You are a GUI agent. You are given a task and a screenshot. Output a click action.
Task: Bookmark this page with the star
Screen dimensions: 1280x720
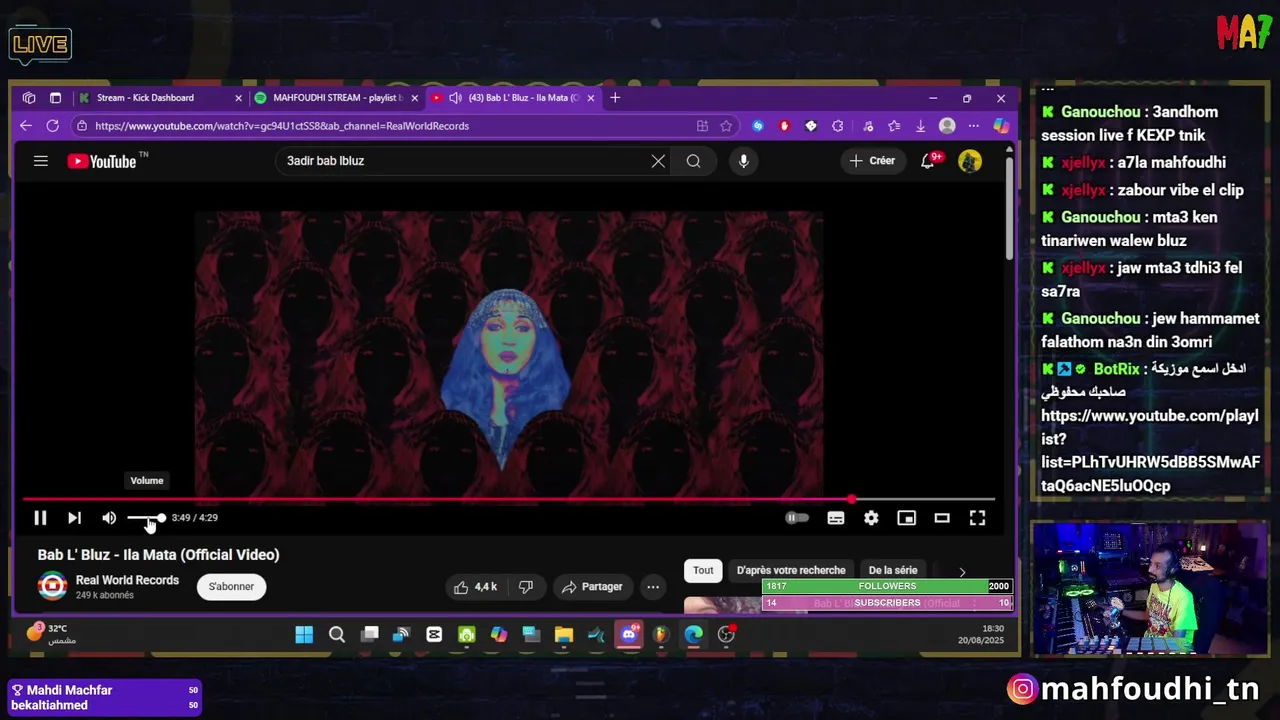click(x=726, y=126)
